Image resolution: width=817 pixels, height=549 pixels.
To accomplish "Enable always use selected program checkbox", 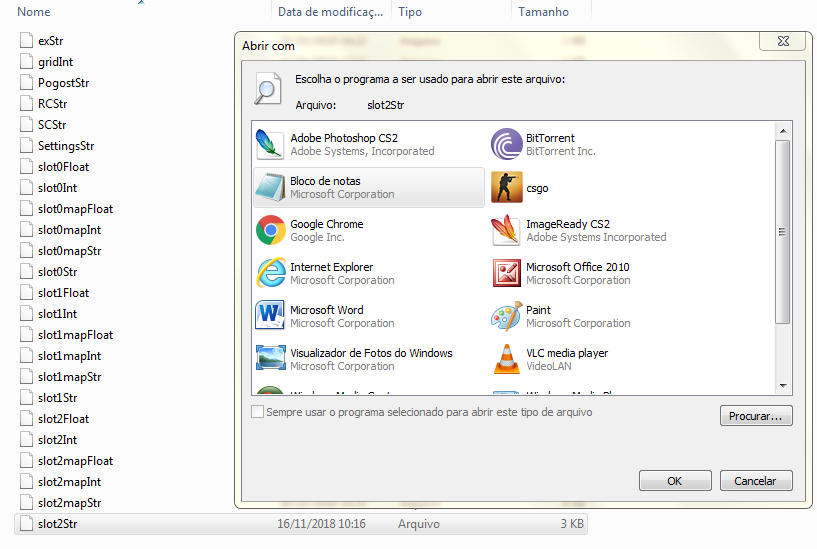I will tap(257, 412).
